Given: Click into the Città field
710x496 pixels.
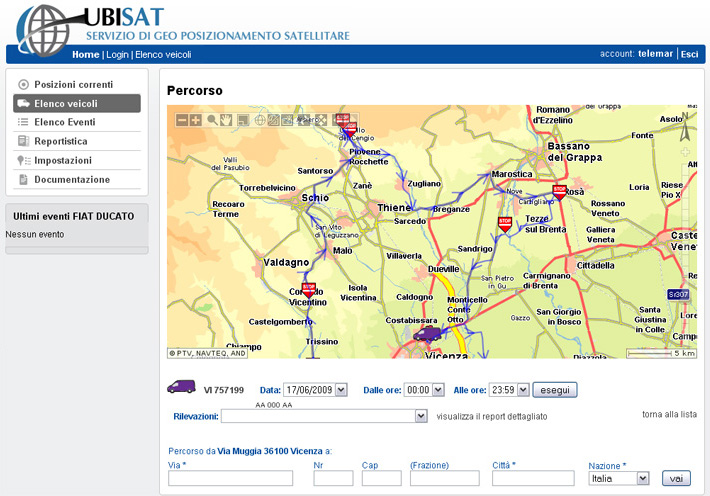Looking at the screenshot, I should pyautogui.click(x=533, y=478).
